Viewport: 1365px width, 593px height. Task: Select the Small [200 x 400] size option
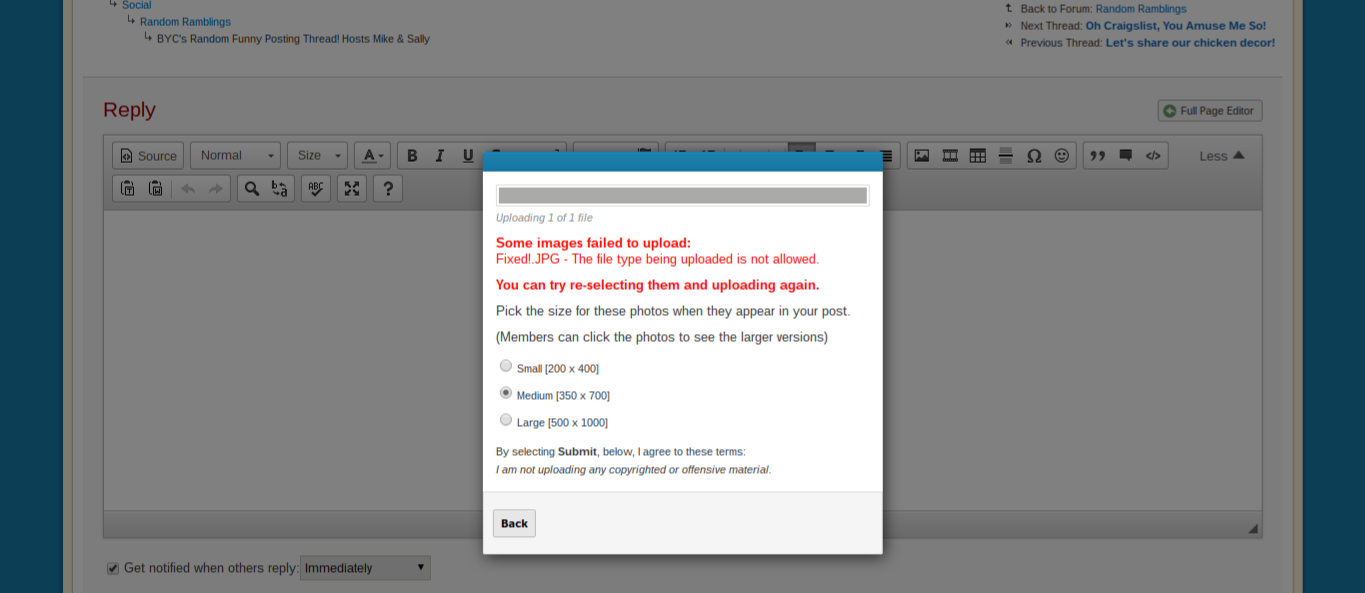pyautogui.click(x=506, y=366)
